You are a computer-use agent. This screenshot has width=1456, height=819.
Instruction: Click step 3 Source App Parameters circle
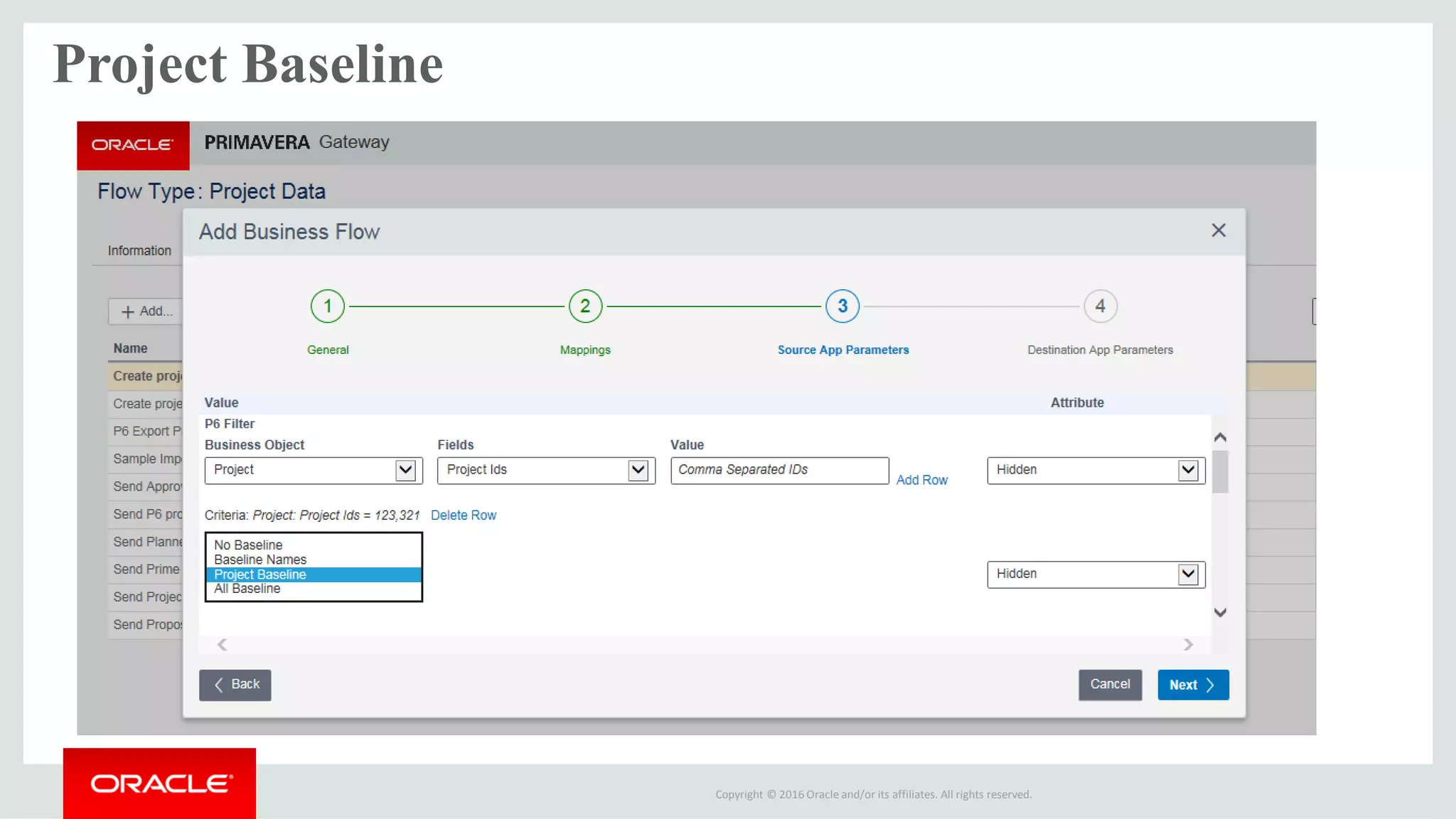click(842, 306)
